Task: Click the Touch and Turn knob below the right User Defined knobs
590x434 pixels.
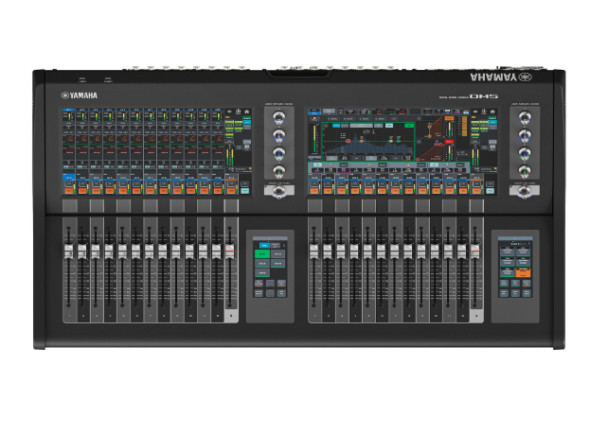Action: 525,192
